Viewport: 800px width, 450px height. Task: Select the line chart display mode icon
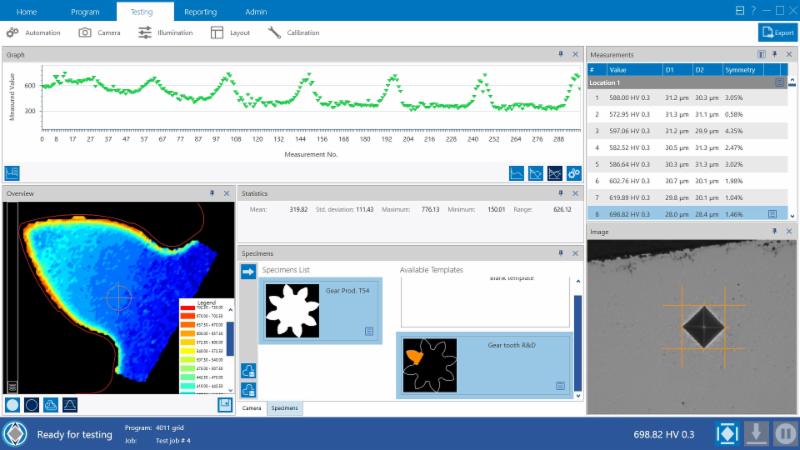click(x=516, y=173)
